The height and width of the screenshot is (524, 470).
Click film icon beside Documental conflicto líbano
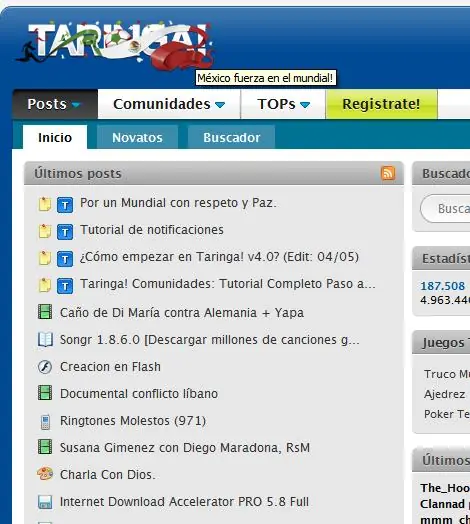click(x=45, y=393)
